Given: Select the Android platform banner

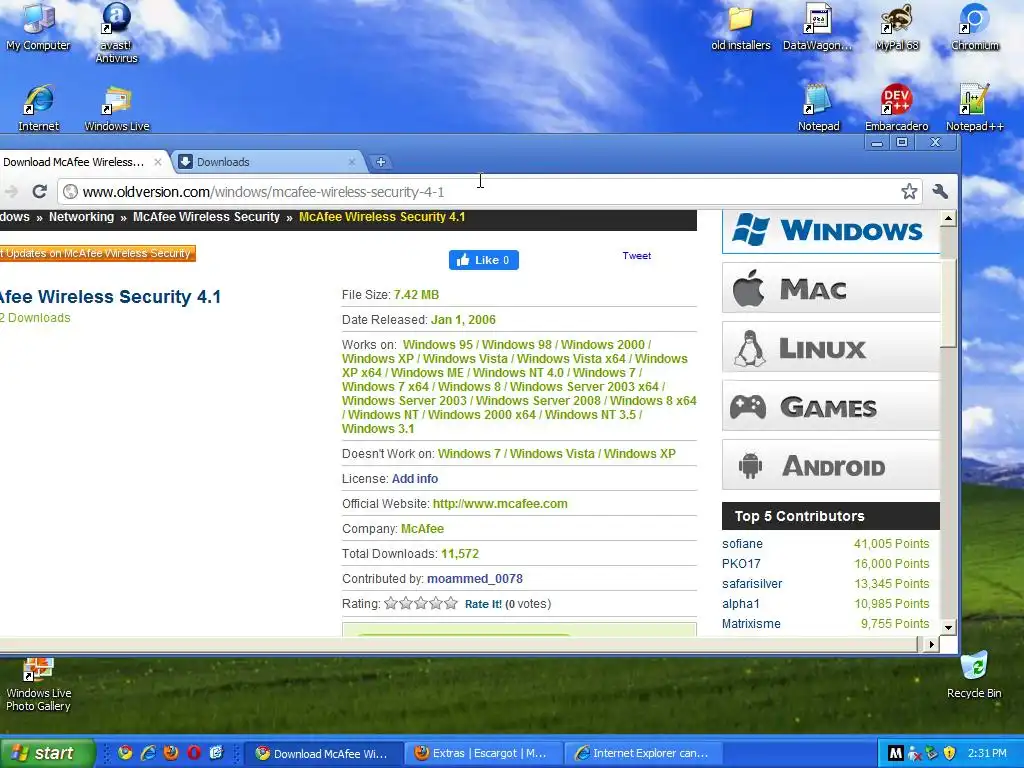Looking at the screenshot, I should 831,466.
